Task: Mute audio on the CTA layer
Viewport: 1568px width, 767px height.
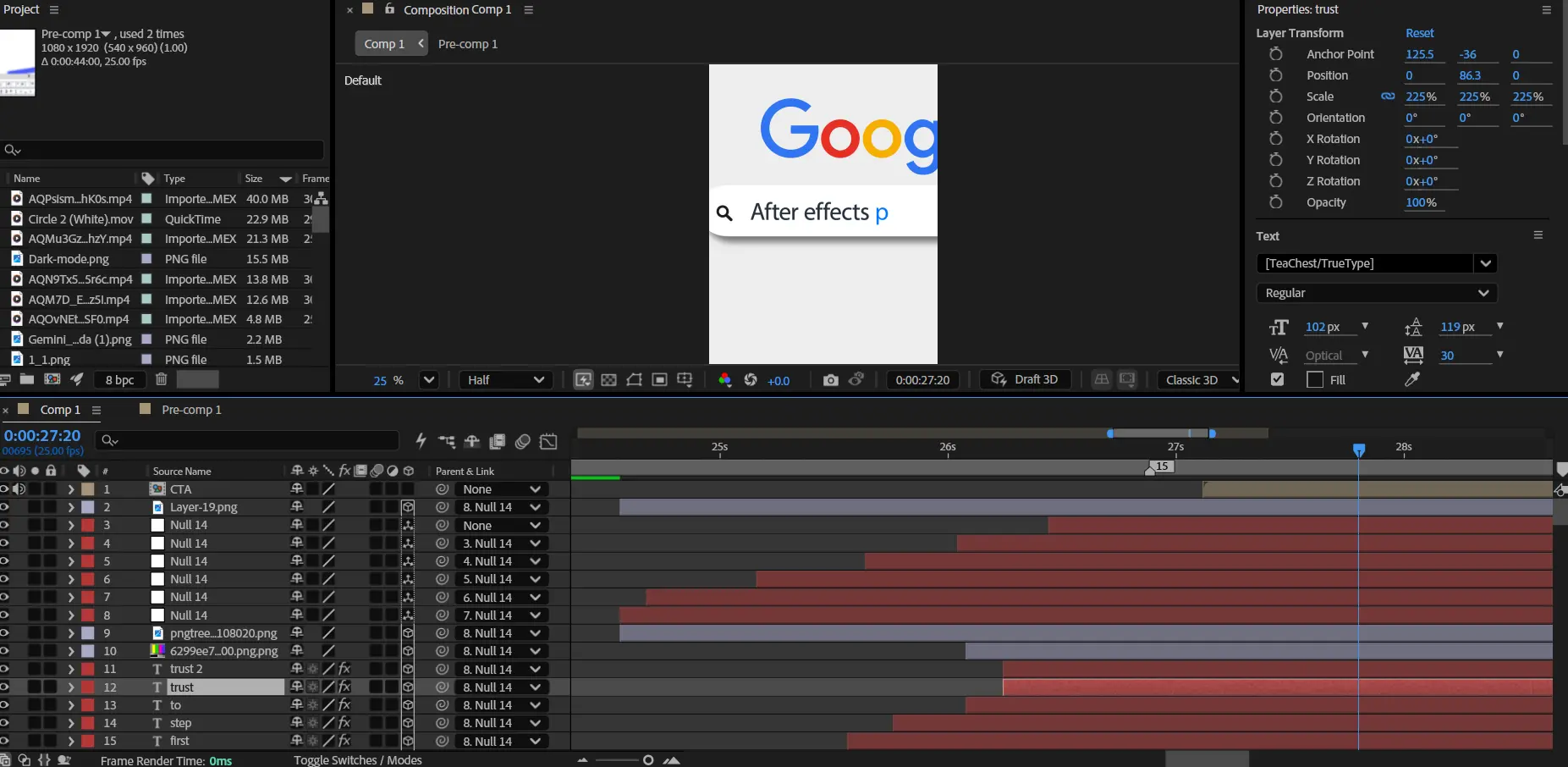Action: [19, 489]
